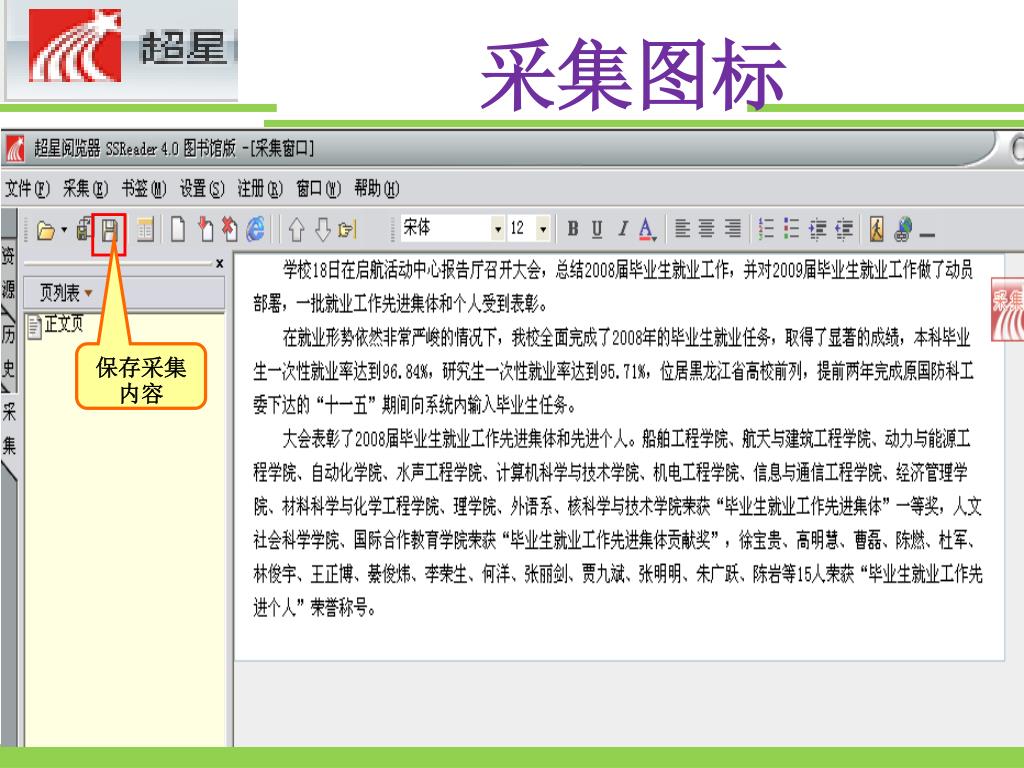Open the 宋体 font name dropdown

[x=498, y=229]
